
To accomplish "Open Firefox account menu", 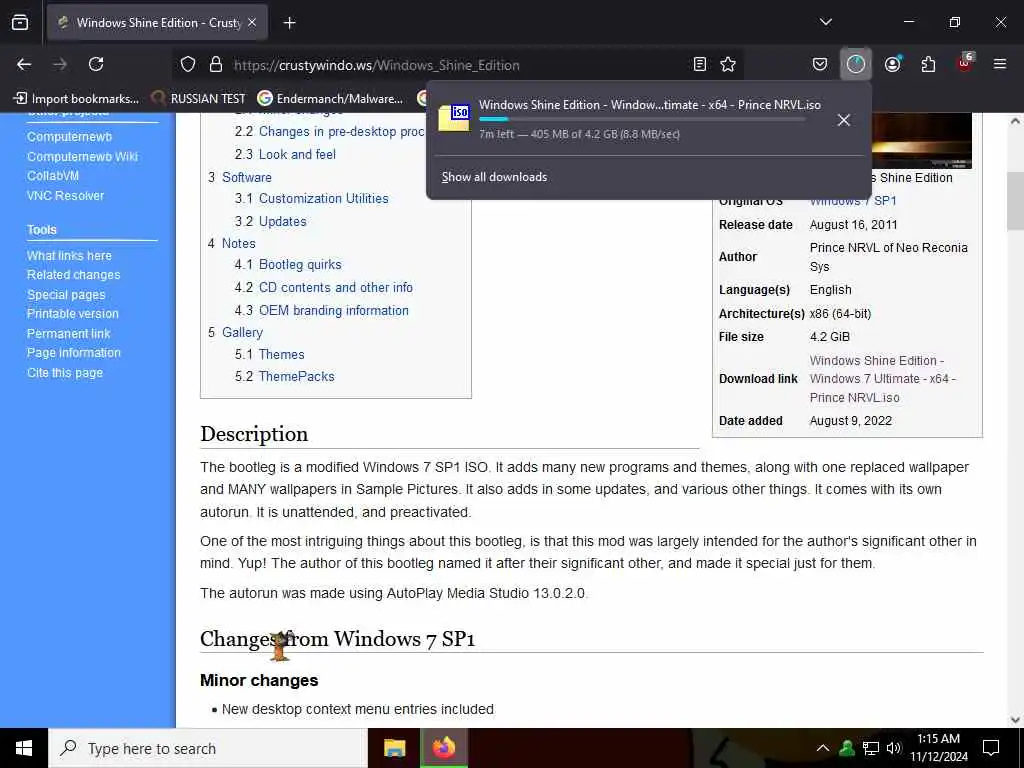I will point(892,64).
